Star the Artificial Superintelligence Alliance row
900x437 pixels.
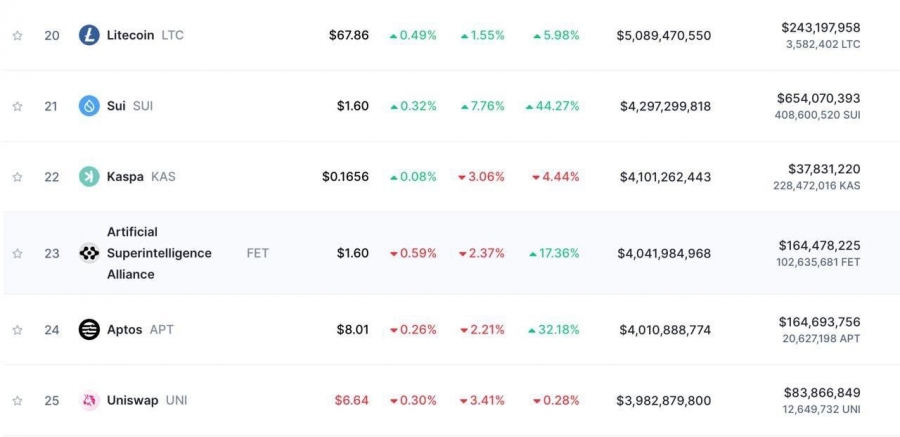[17, 253]
